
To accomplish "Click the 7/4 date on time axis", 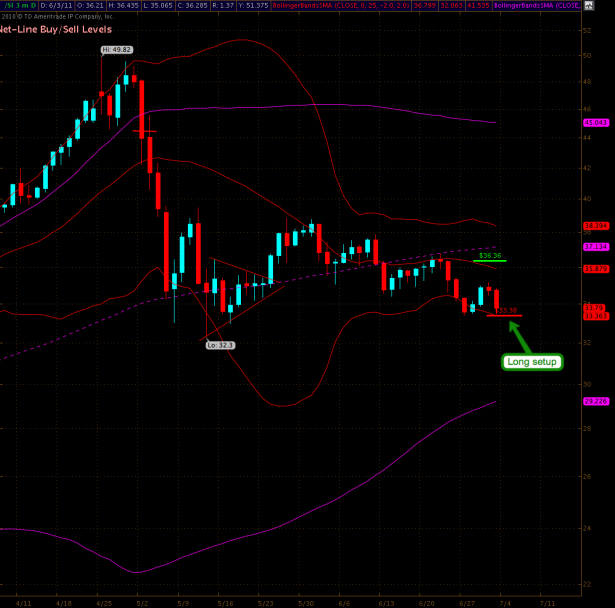I will (506, 603).
